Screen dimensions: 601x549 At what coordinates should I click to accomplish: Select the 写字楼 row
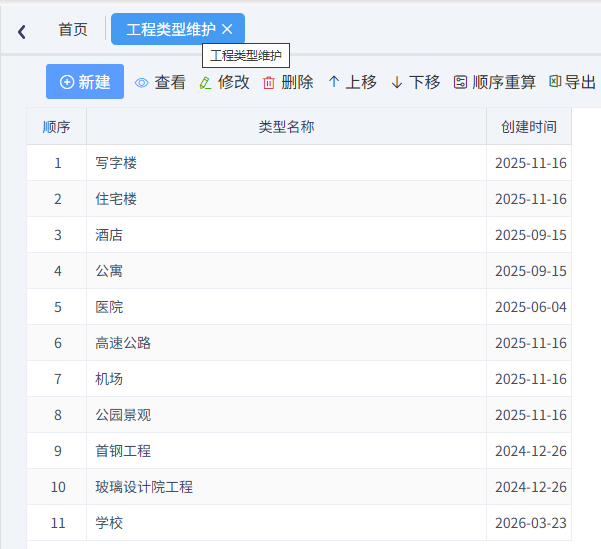[299, 163]
